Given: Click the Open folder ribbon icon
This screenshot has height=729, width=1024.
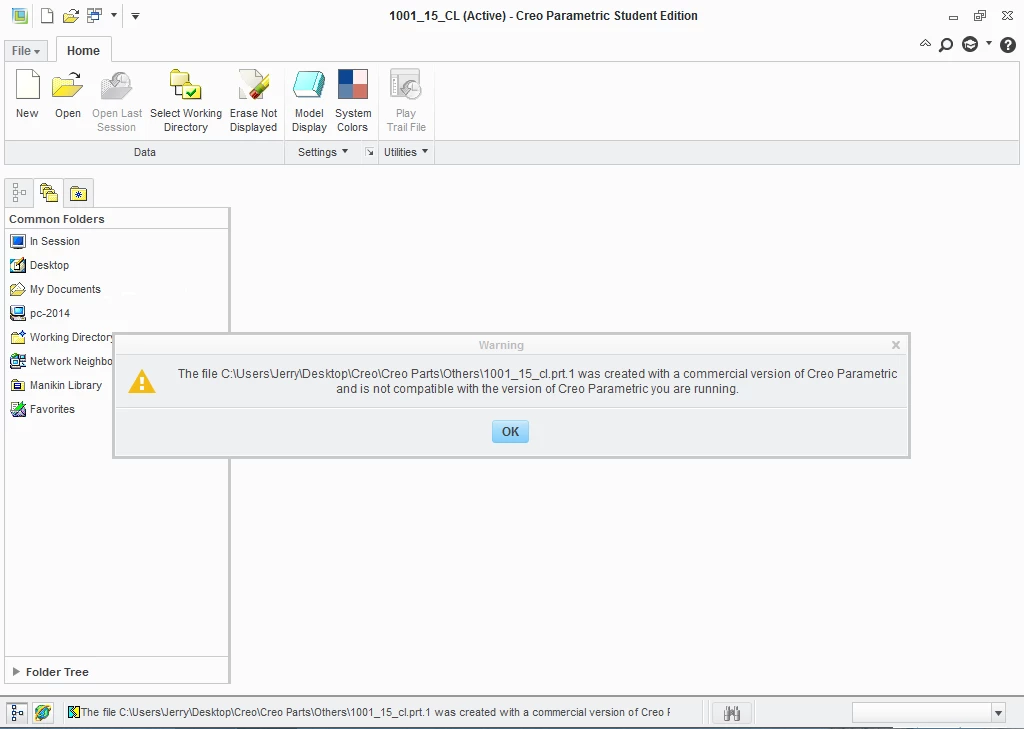Looking at the screenshot, I should (68, 85).
